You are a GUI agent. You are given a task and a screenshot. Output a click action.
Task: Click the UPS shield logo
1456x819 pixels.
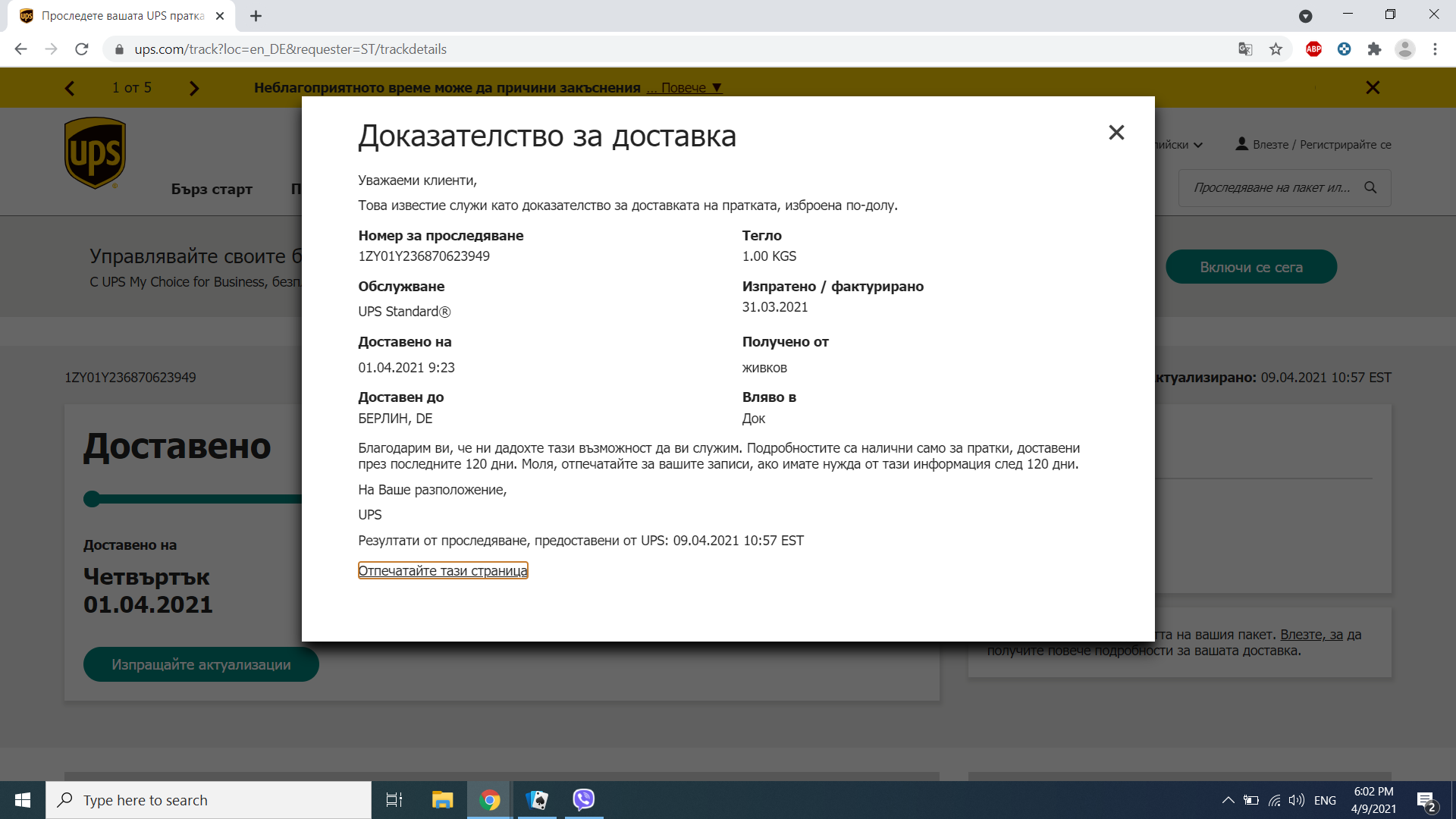tap(95, 152)
